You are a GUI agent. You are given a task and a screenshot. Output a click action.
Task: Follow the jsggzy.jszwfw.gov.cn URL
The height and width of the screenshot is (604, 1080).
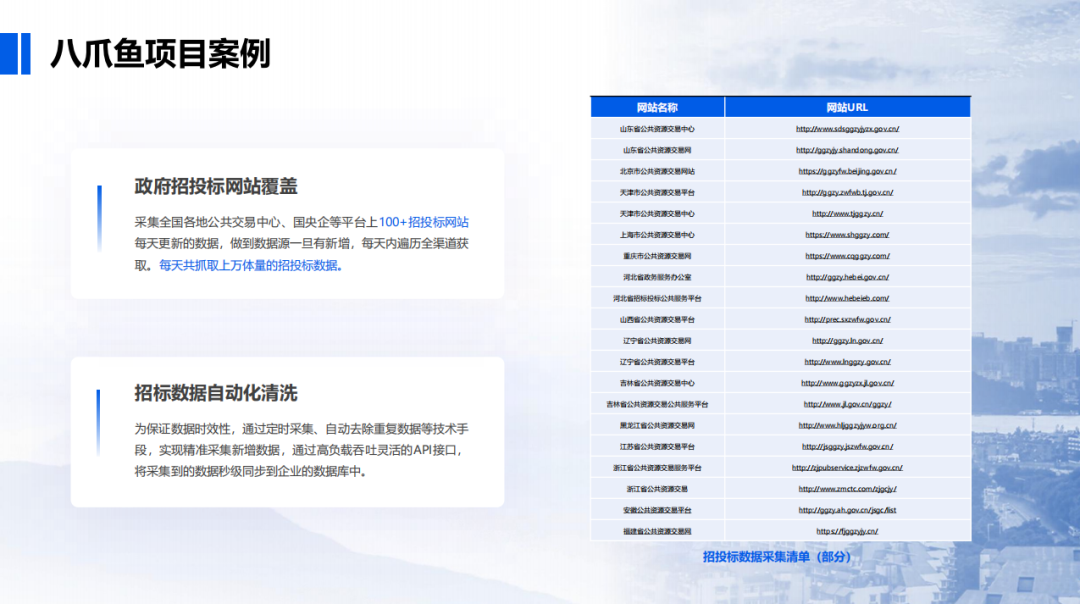coord(847,447)
